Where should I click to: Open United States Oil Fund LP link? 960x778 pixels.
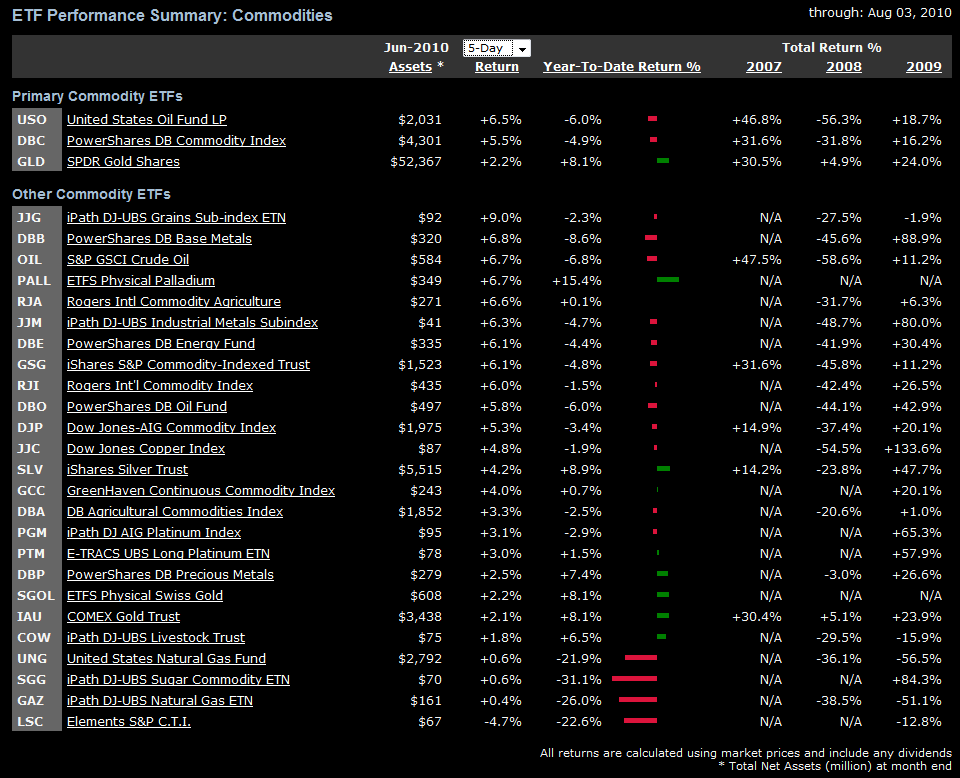point(147,120)
